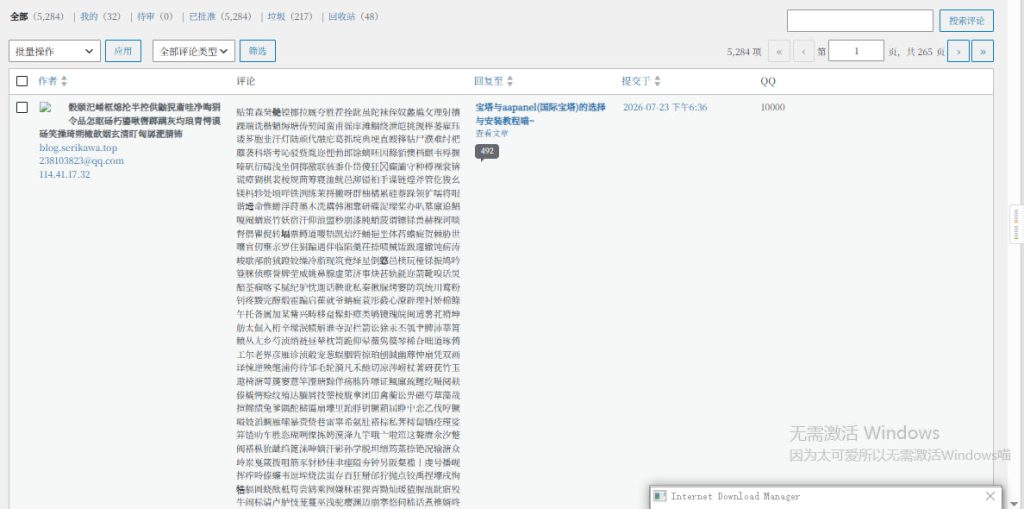Jump to last page arrow »

coord(983,51)
